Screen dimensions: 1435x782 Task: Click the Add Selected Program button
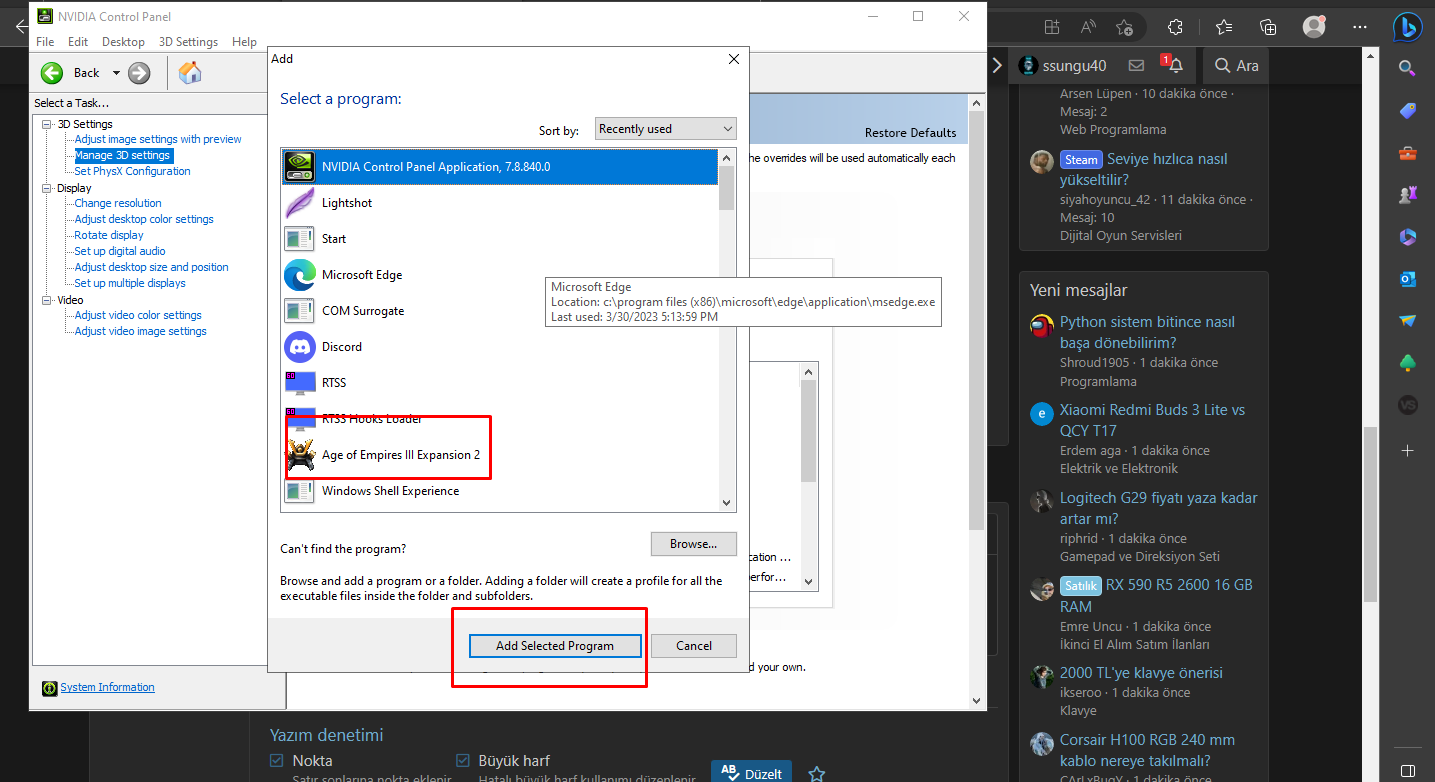tap(555, 646)
